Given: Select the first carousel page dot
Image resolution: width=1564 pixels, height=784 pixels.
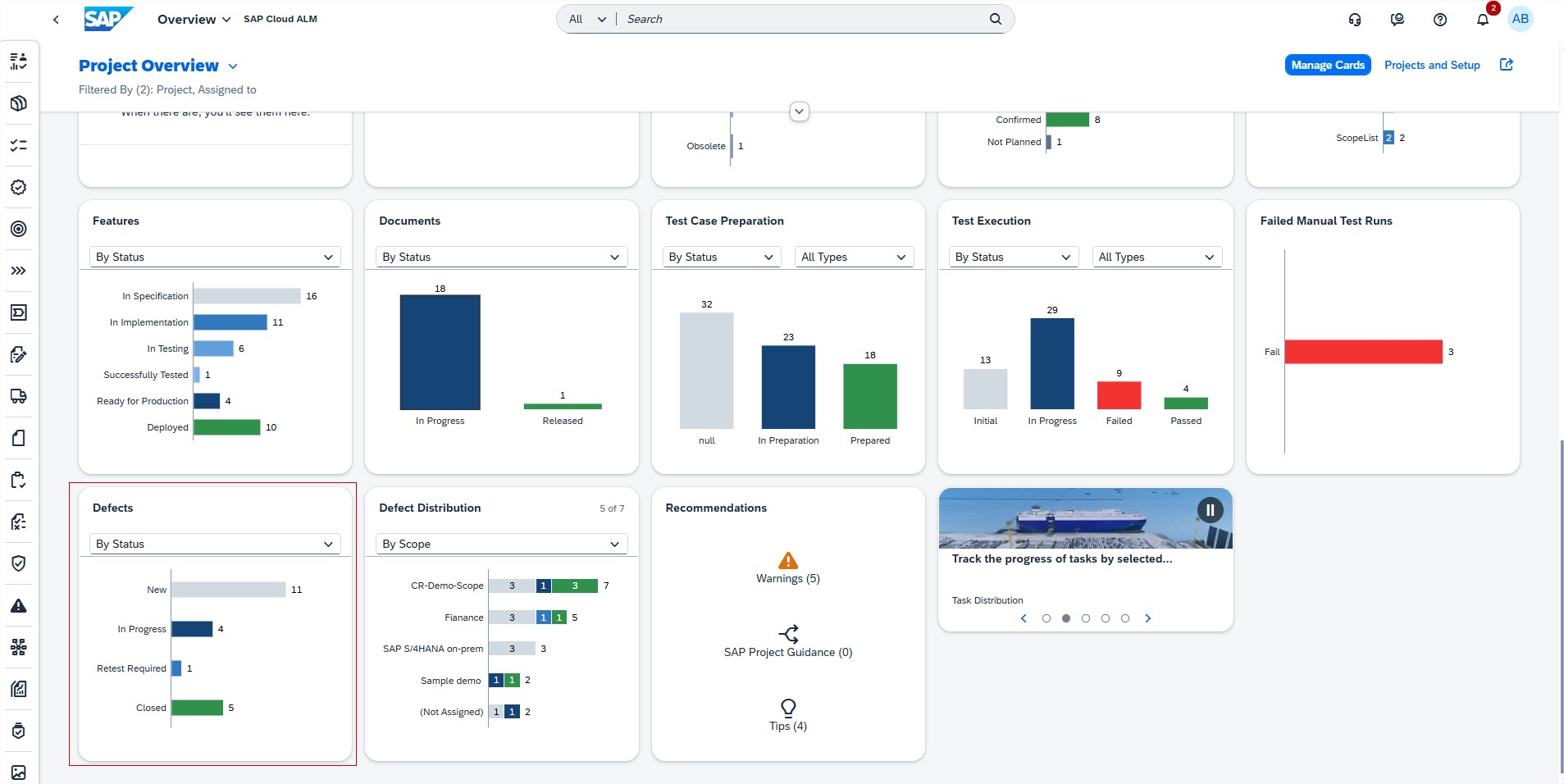Looking at the screenshot, I should tap(1046, 618).
